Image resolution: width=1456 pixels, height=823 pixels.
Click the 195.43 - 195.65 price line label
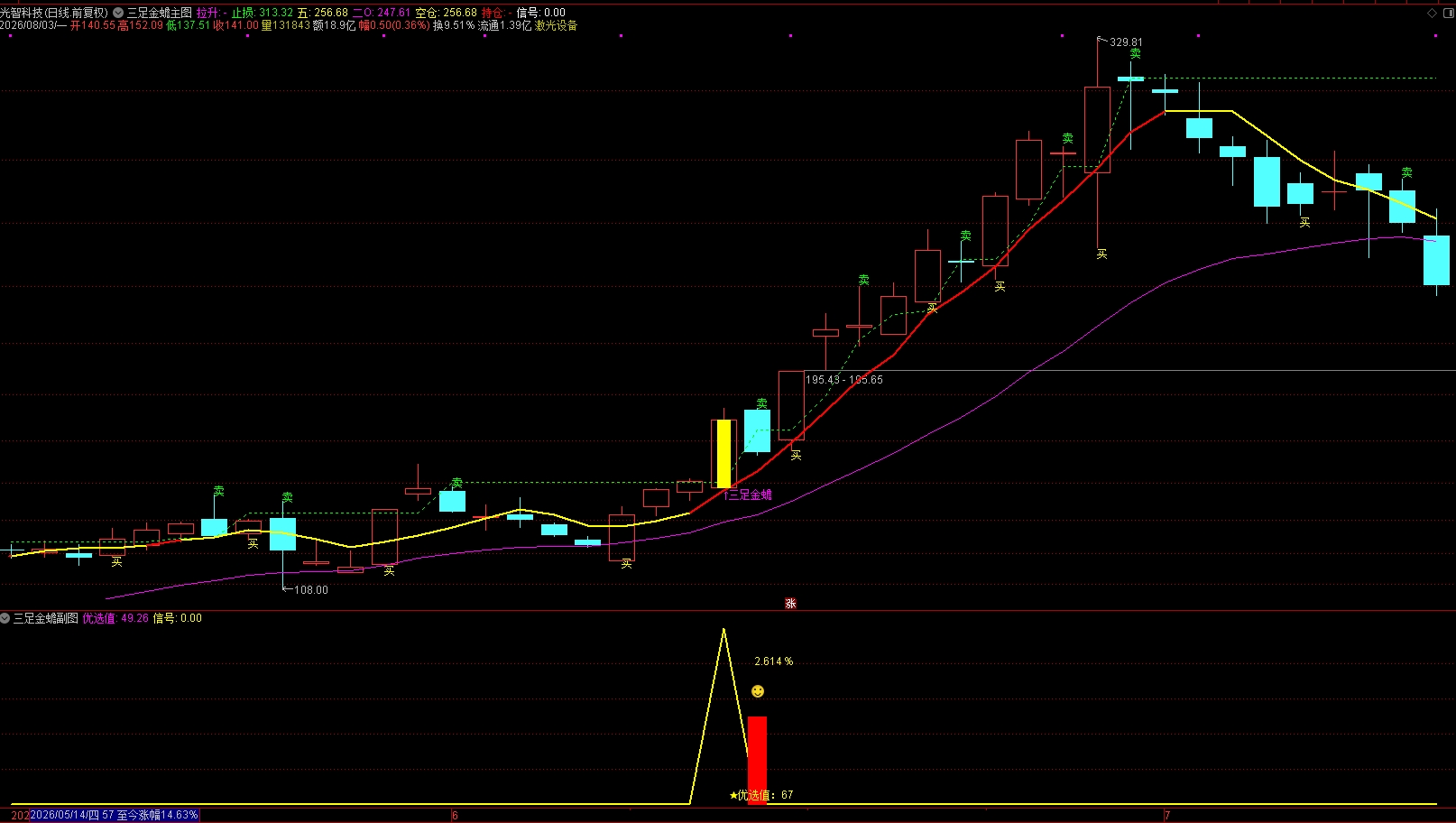click(x=844, y=380)
